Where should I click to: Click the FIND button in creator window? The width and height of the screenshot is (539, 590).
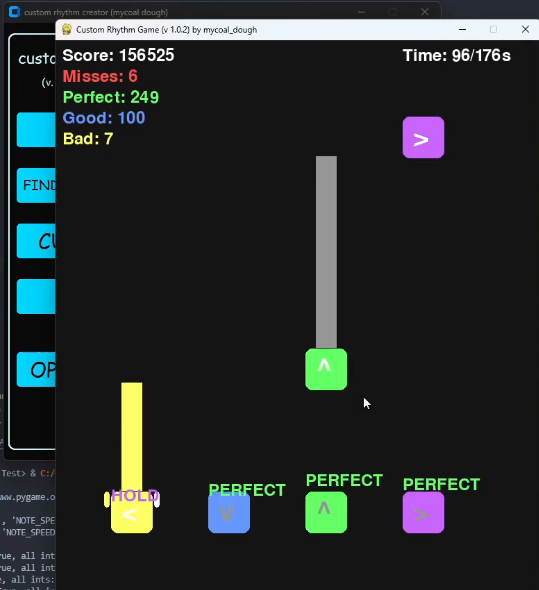pyautogui.click(x=36, y=186)
